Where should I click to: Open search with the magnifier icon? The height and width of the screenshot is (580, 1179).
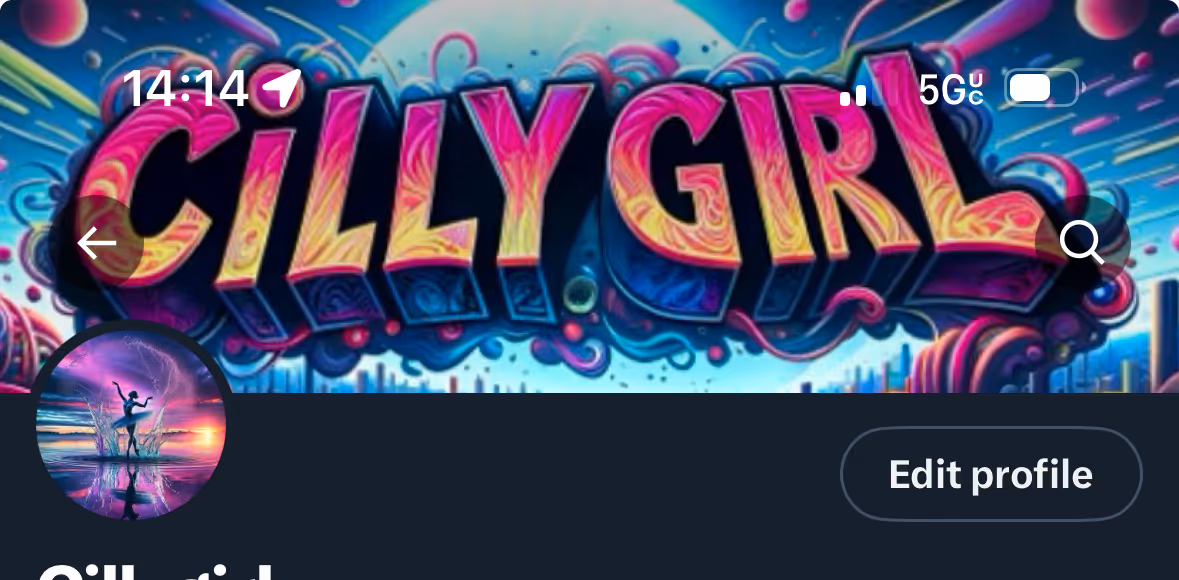coord(1082,243)
